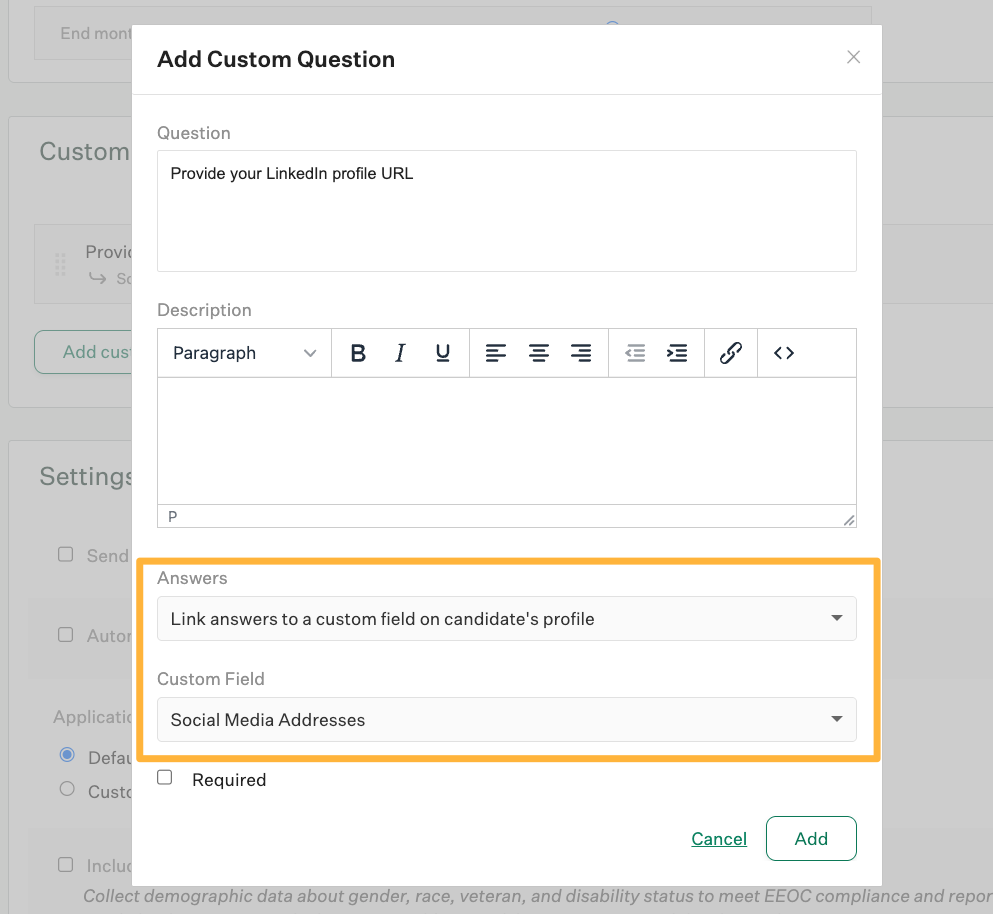Increase indent in description editor
Image resolution: width=993 pixels, height=914 pixels.
677,353
